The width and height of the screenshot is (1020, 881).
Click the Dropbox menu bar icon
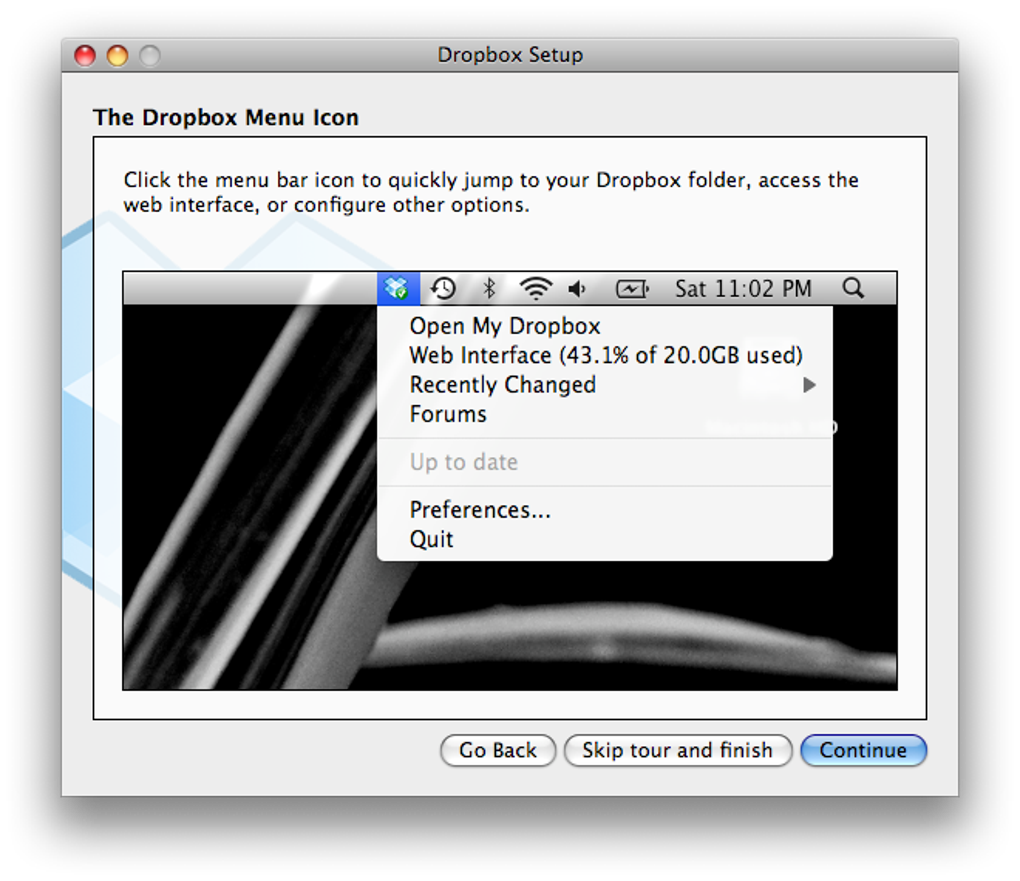point(398,288)
